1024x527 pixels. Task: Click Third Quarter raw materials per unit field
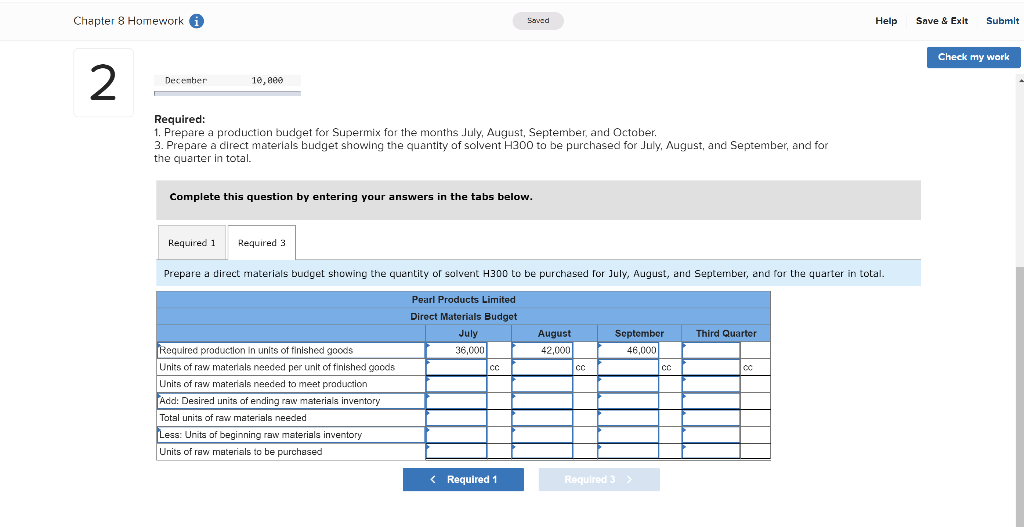pos(711,367)
